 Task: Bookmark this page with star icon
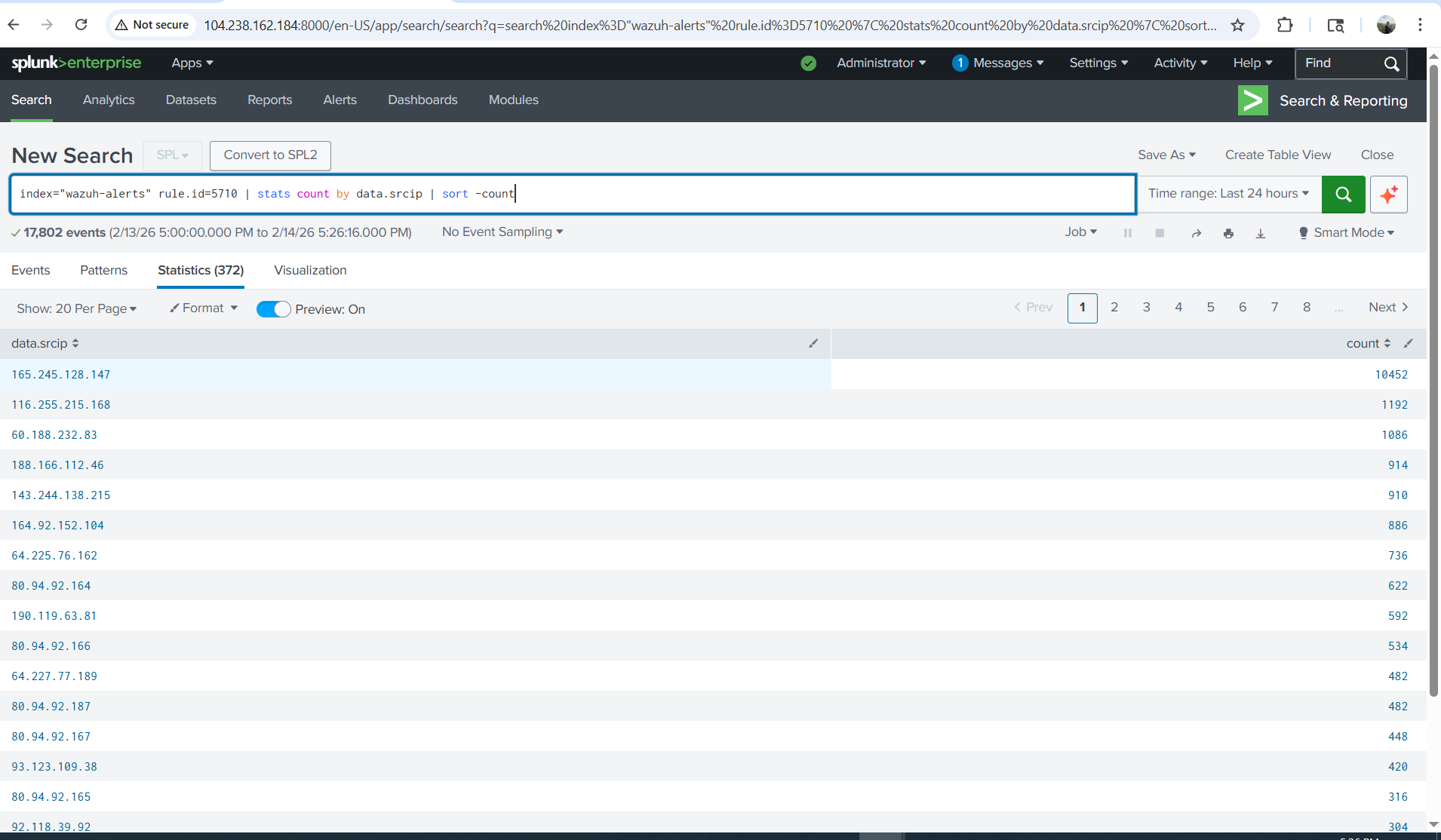pyautogui.click(x=1238, y=25)
